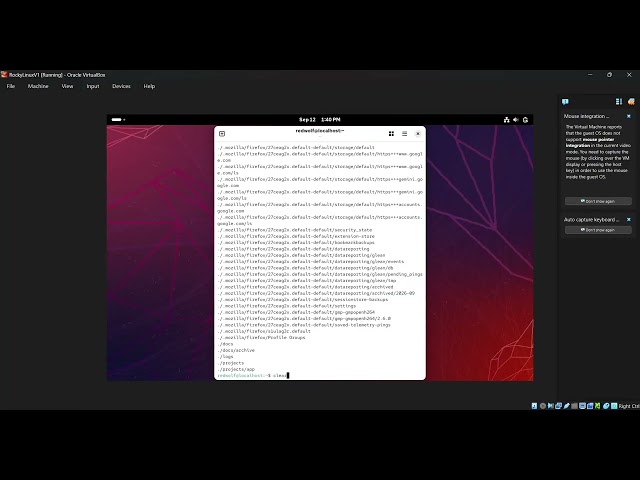
Task: Open the Machine menu
Action: (38, 86)
